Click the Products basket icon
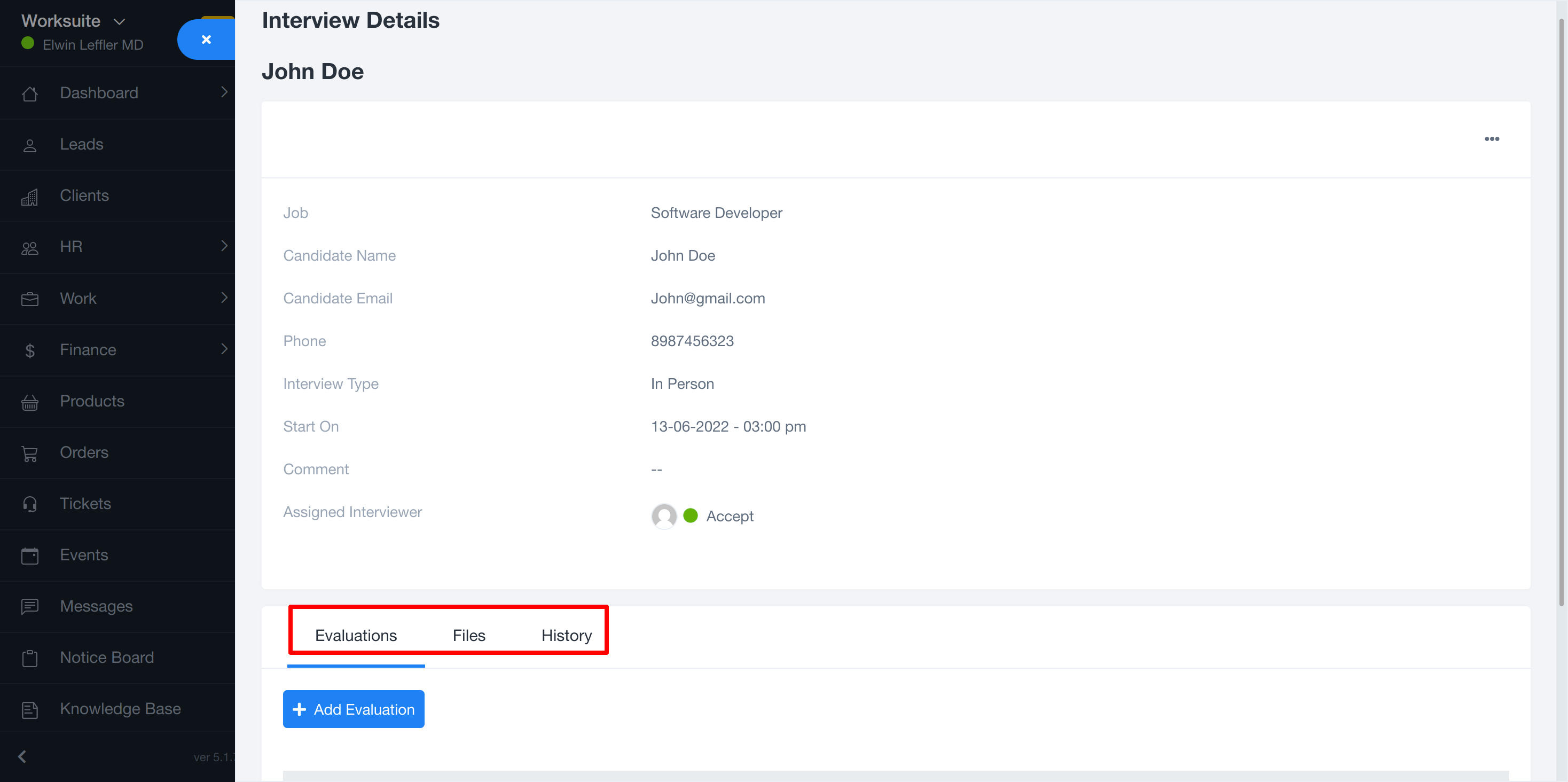The height and width of the screenshot is (782, 1568). click(29, 402)
